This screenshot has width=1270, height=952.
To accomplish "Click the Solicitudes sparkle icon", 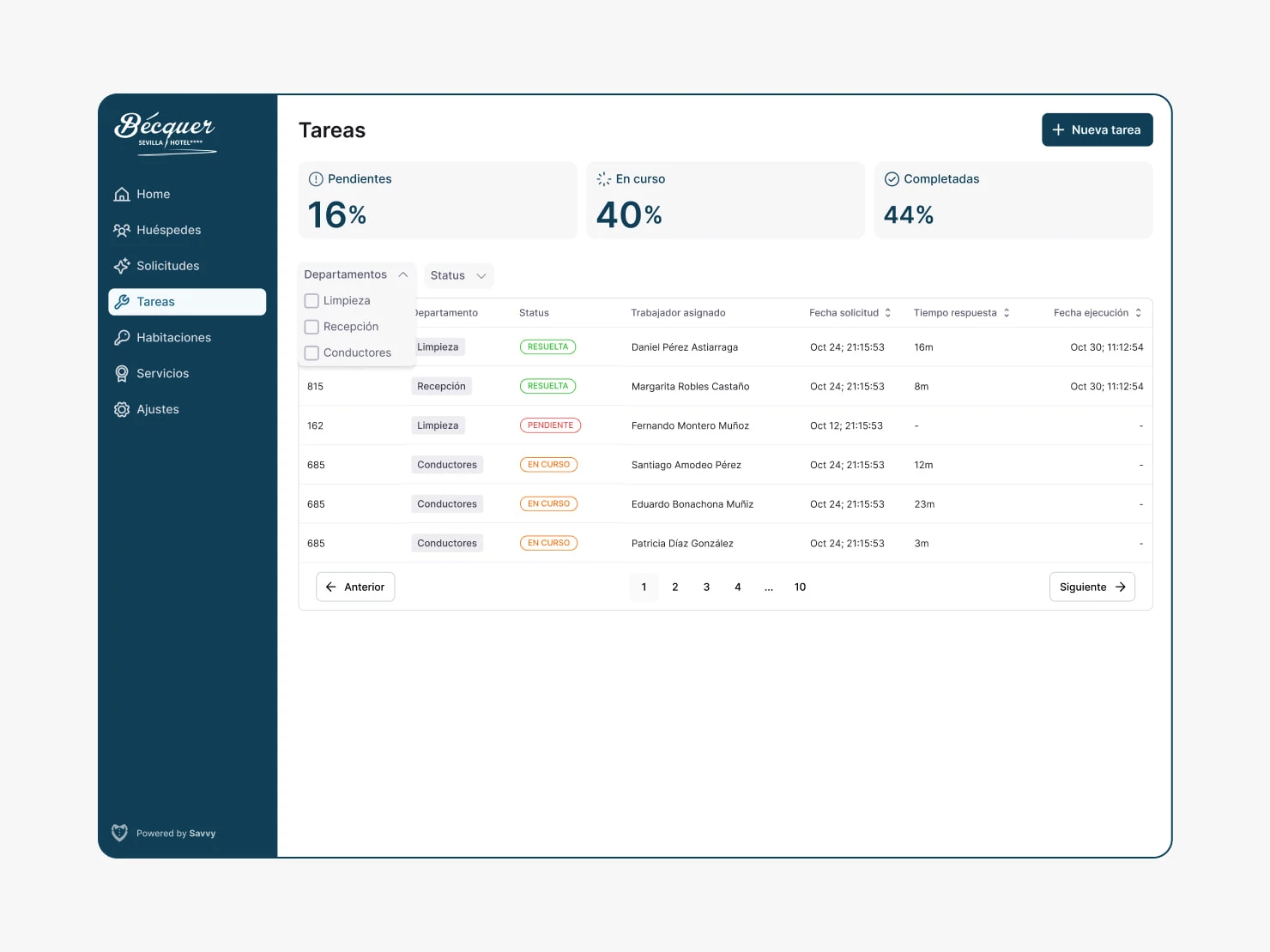I will pyautogui.click(x=121, y=266).
